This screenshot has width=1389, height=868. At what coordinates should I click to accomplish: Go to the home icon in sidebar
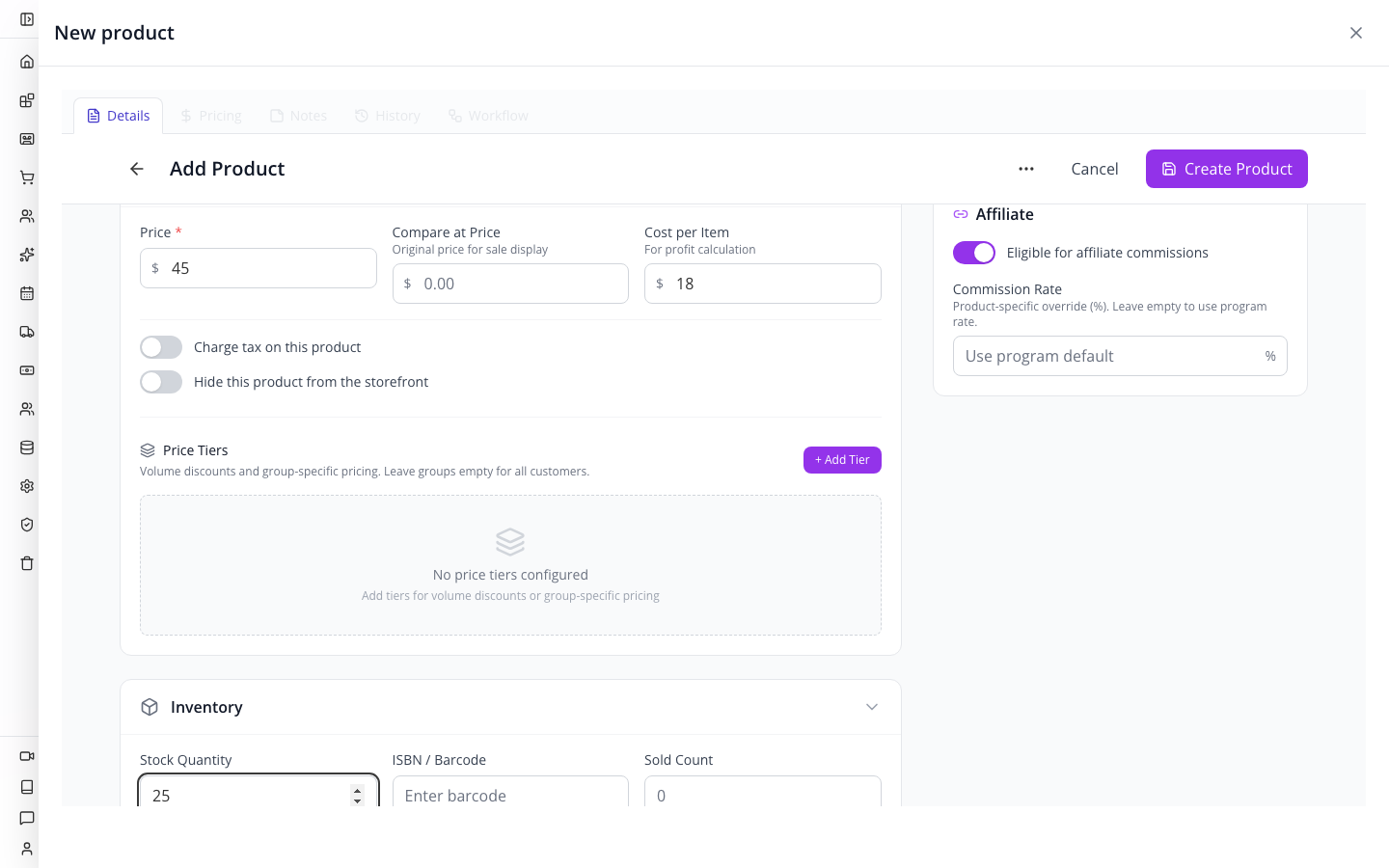pyautogui.click(x=27, y=62)
